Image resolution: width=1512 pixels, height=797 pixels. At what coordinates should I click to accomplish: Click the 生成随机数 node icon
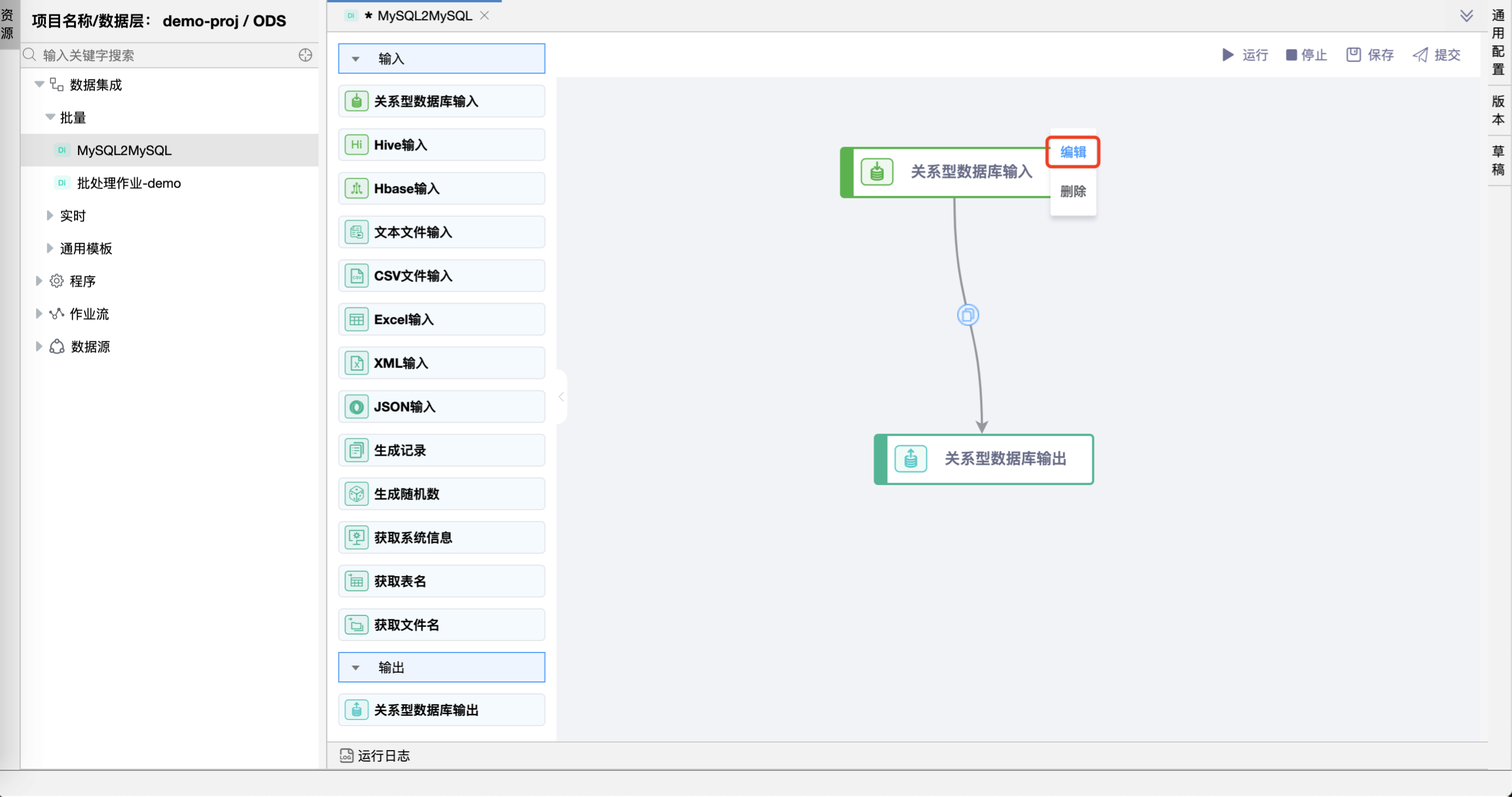[356, 493]
